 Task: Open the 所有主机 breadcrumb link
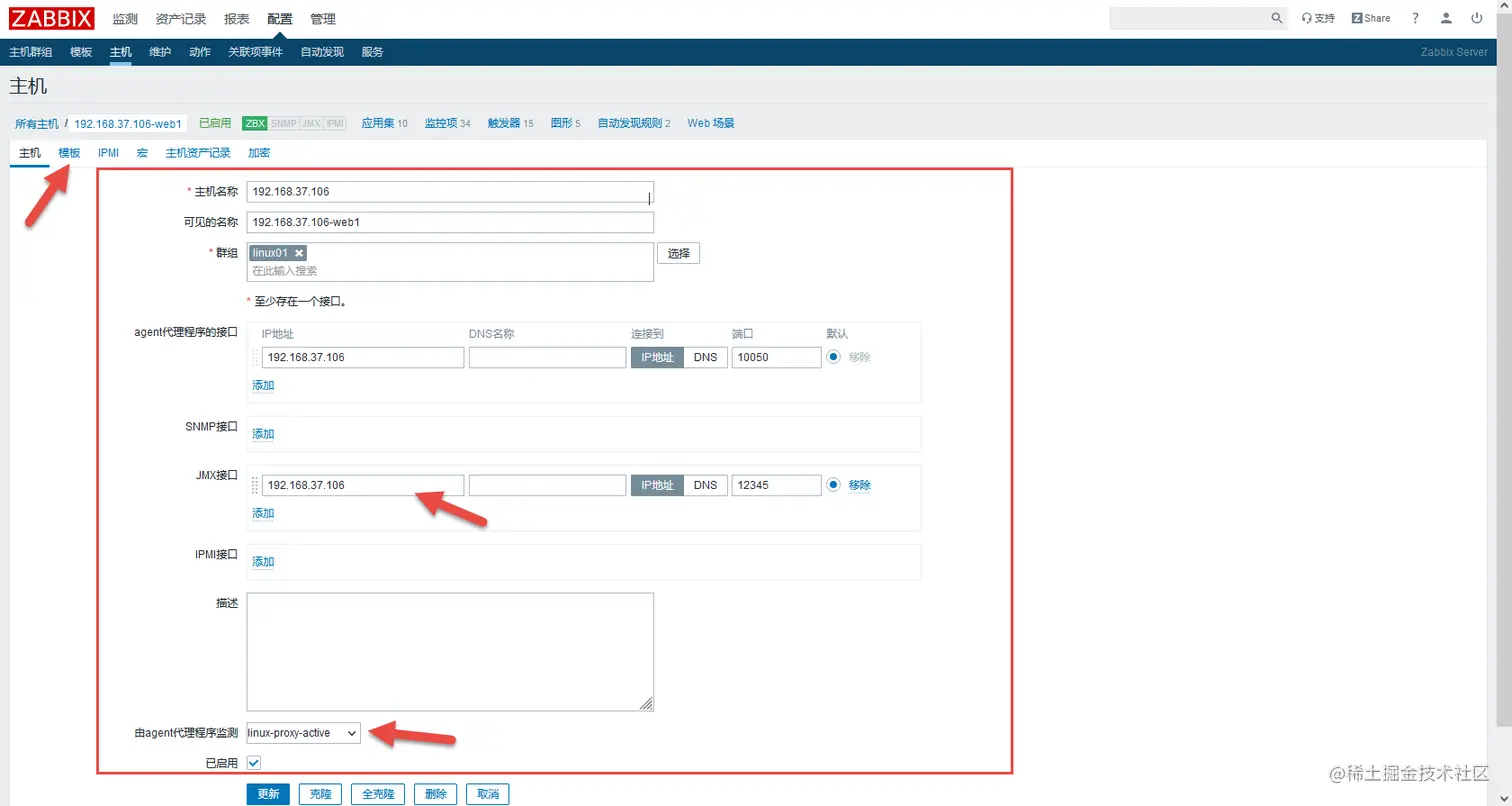click(x=37, y=124)
